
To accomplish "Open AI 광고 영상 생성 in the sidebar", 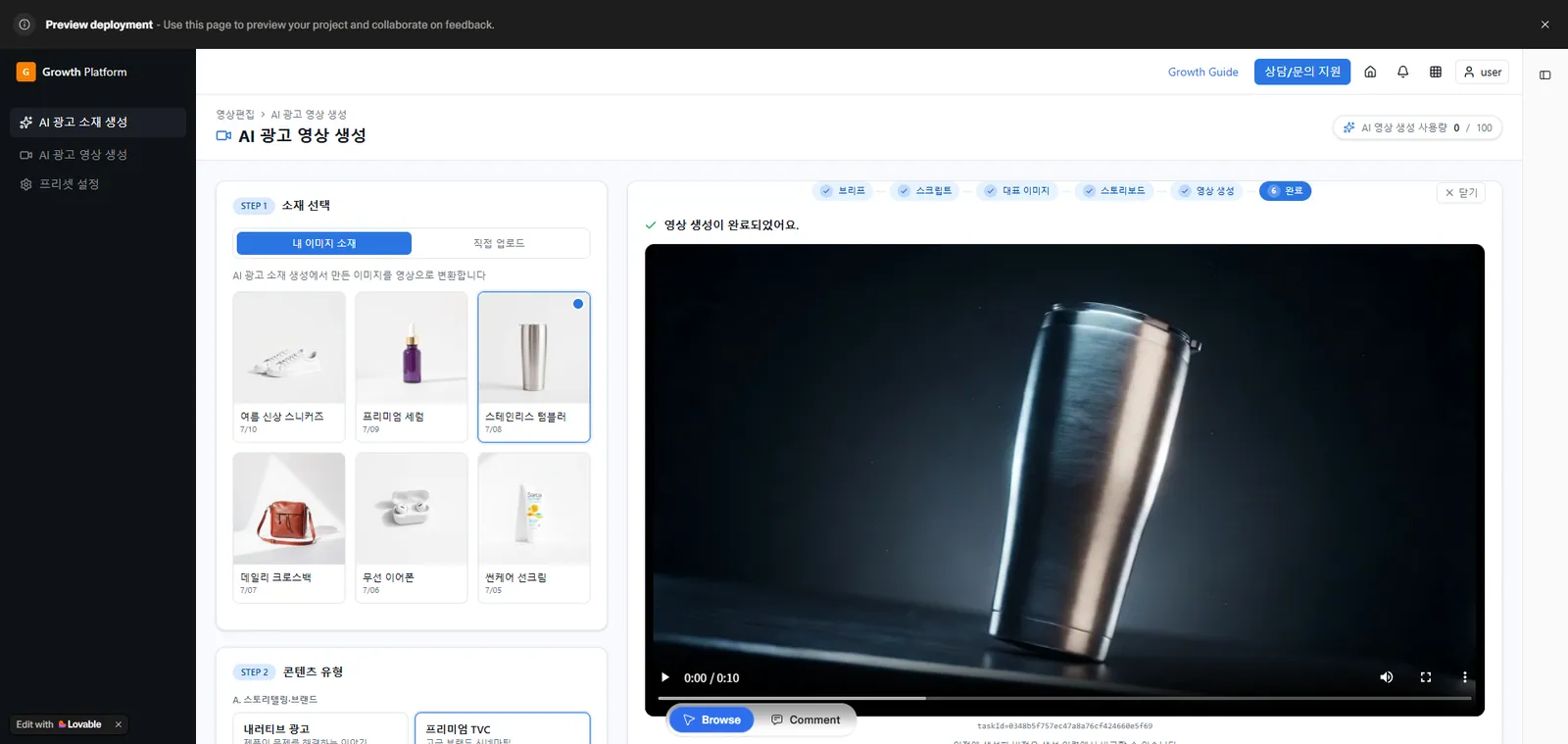I will pyautogui.click(x=98, y=155).
